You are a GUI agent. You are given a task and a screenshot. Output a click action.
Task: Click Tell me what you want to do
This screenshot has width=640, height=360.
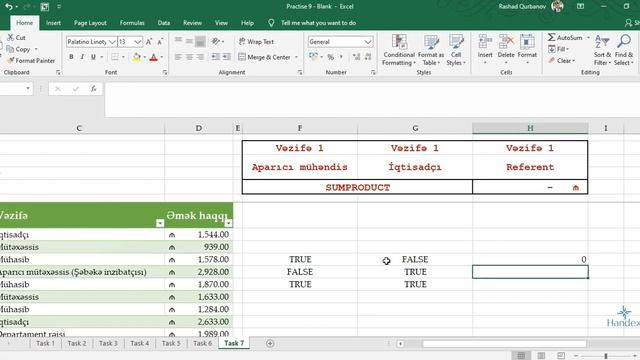pyautogui.click(x=318, y=23)
